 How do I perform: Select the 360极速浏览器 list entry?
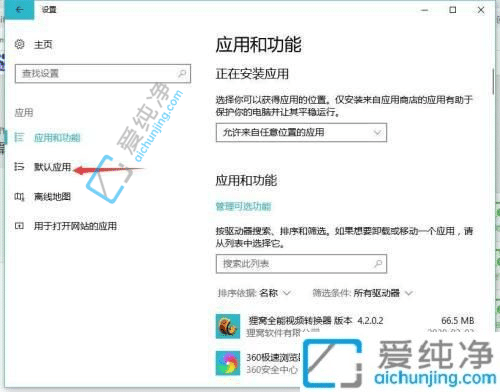pyautogui.click(x=258, y=363)
